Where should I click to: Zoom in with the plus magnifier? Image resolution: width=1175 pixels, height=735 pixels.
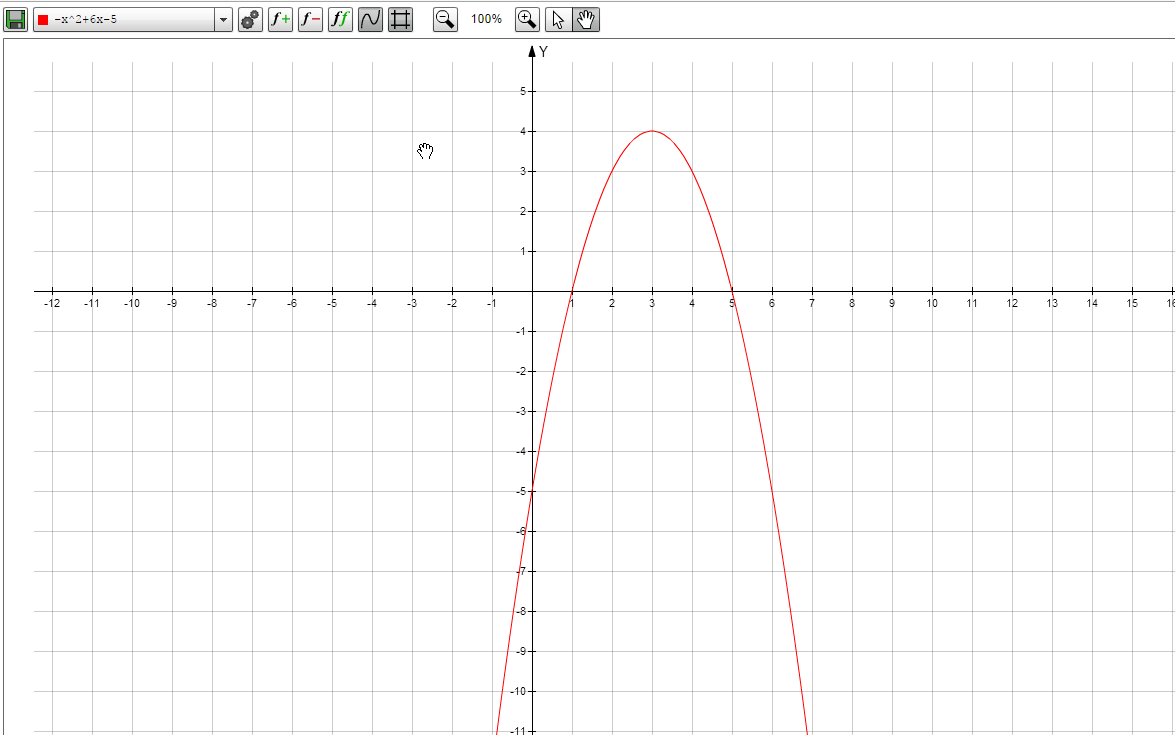(528, 19)
